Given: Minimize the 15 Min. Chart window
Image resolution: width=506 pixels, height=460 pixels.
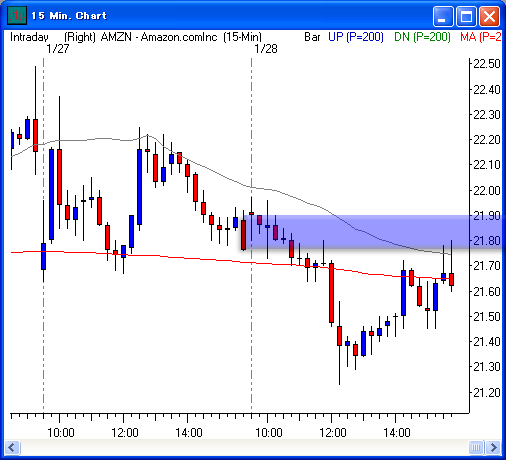Looking at the screenshot, I should [x=443, y=16].
